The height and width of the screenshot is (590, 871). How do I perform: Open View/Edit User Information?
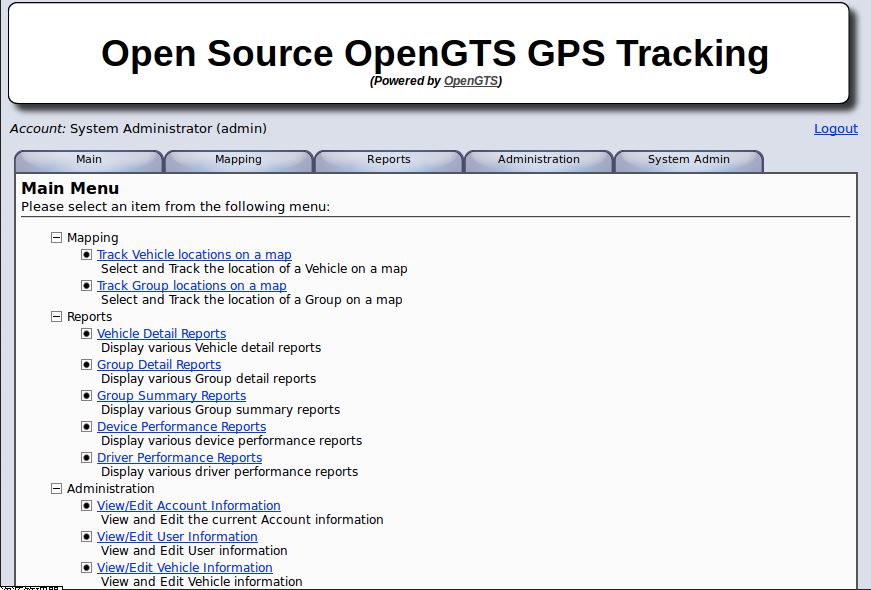click(x=177, y=537)
